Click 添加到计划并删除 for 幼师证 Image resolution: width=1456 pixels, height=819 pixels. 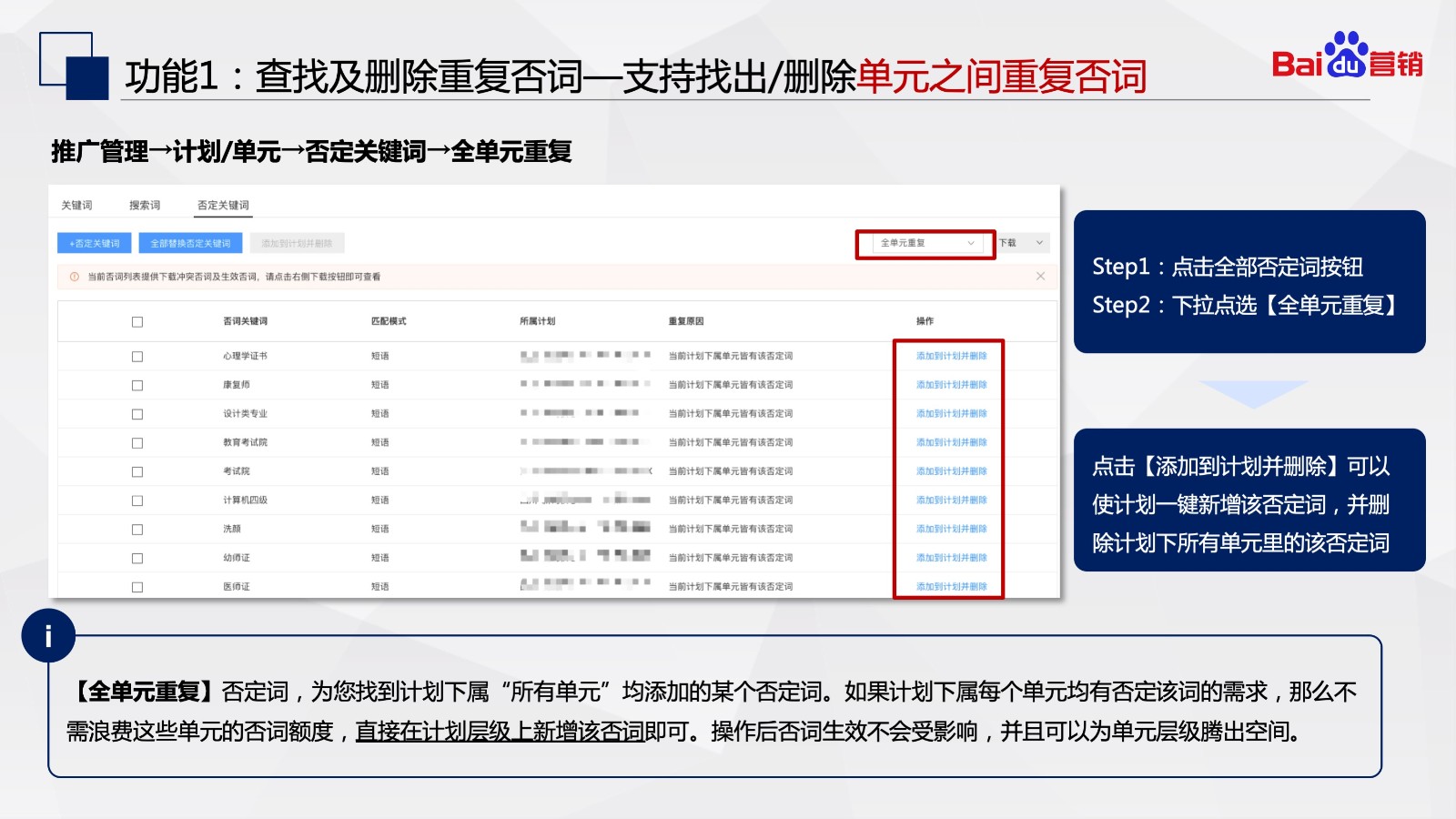pyautogui.click(x=951, y=558)
